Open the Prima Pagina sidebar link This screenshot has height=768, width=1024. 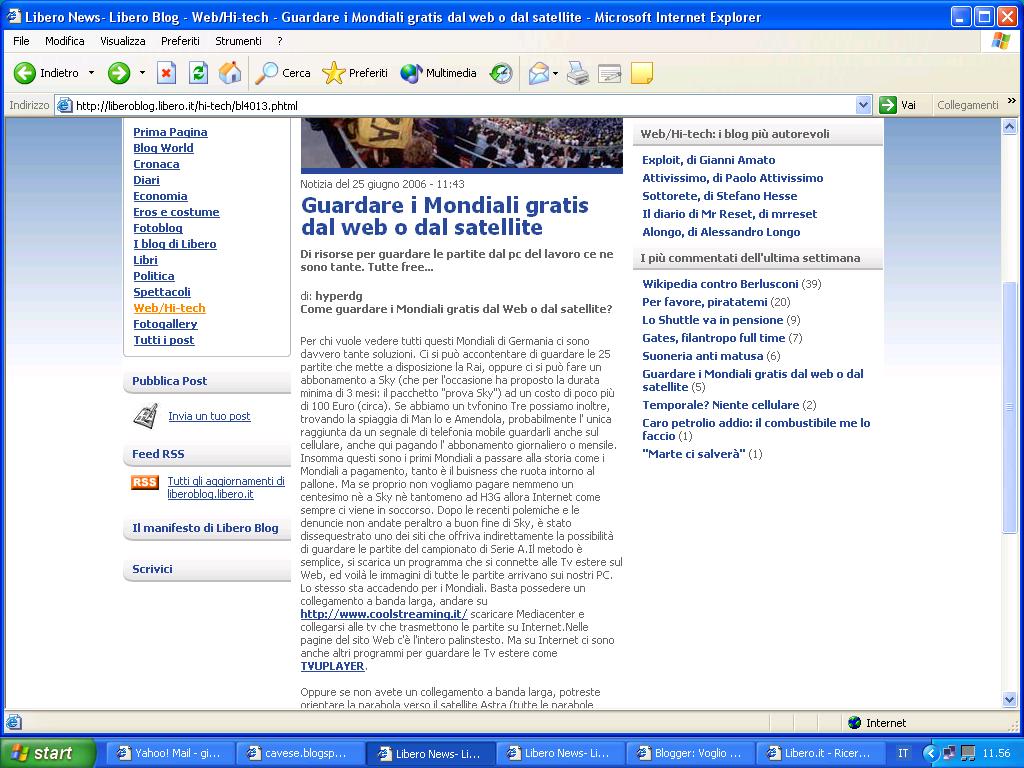170,132
